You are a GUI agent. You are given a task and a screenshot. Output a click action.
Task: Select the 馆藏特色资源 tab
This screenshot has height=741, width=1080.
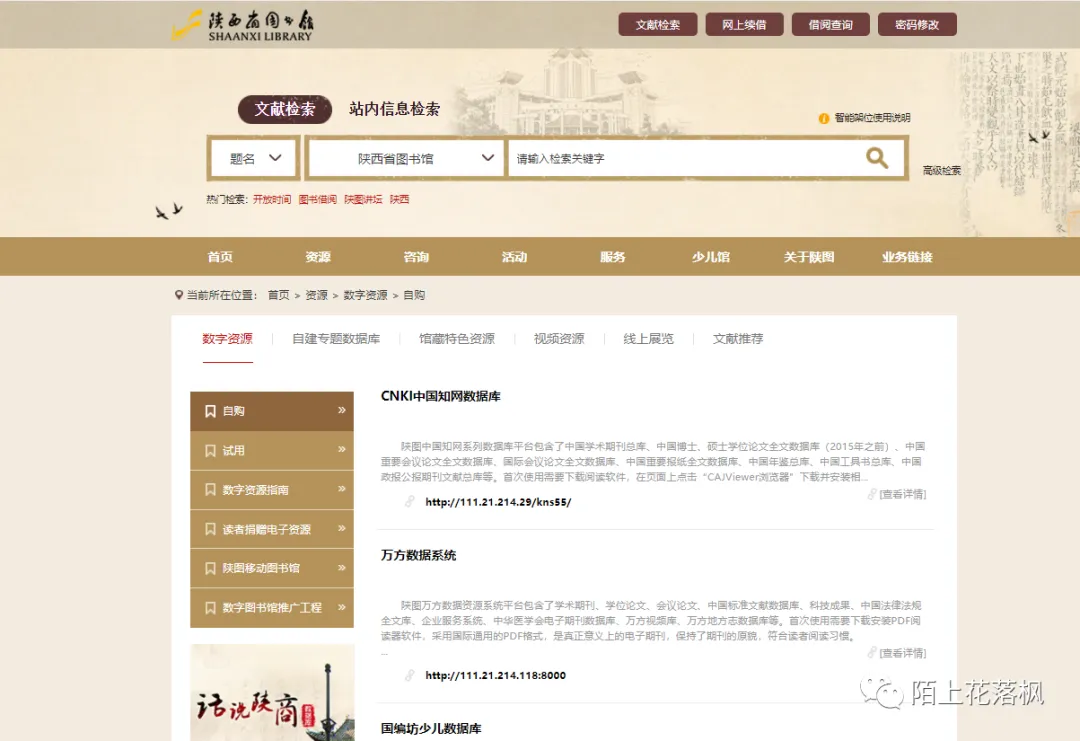pos(457,339)
